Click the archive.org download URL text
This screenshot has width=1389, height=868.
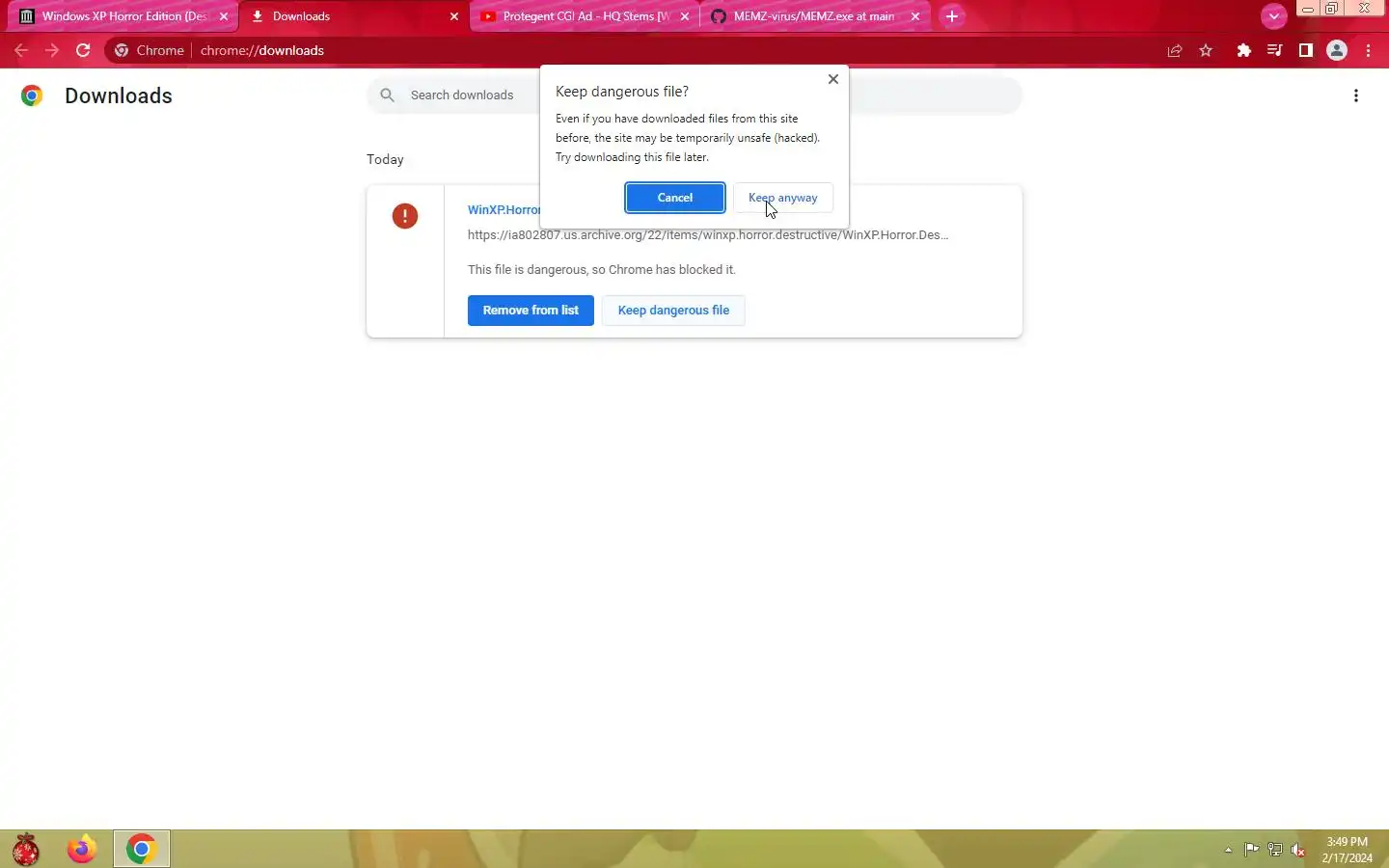(x=708, y=235)
